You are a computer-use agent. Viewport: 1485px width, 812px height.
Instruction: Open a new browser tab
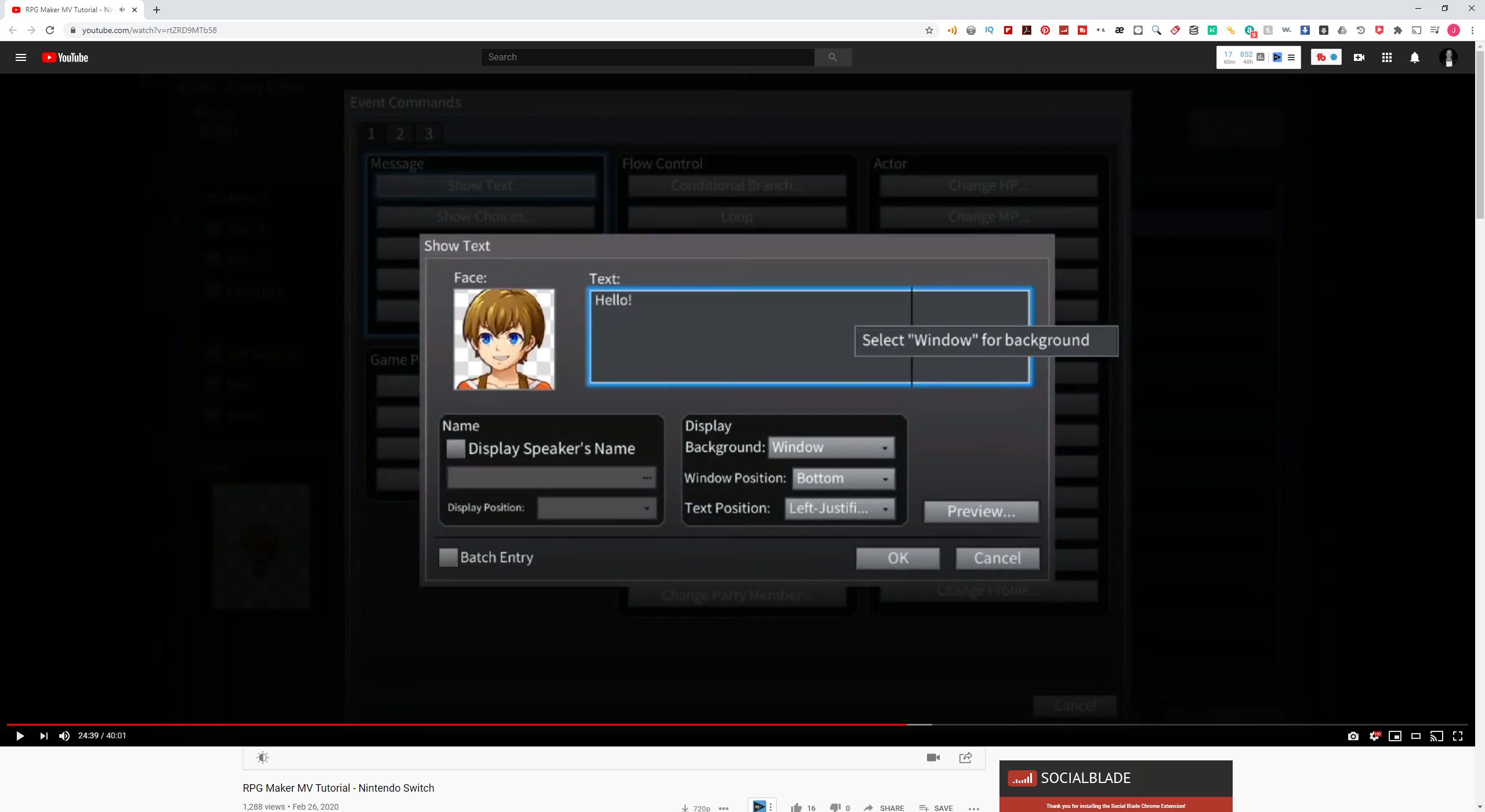[157, 10]
